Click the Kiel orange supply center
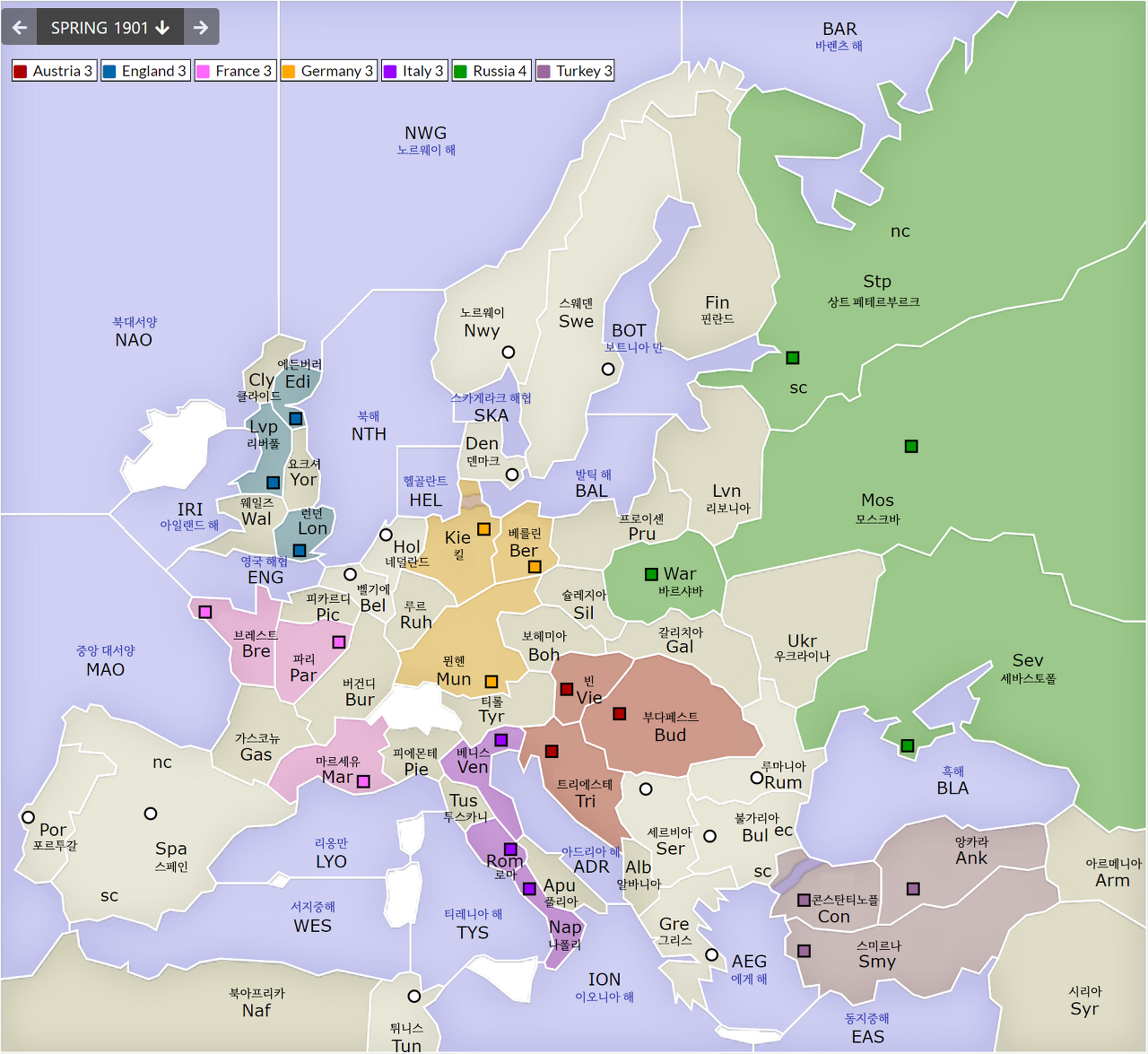 [x=483, y=529]
